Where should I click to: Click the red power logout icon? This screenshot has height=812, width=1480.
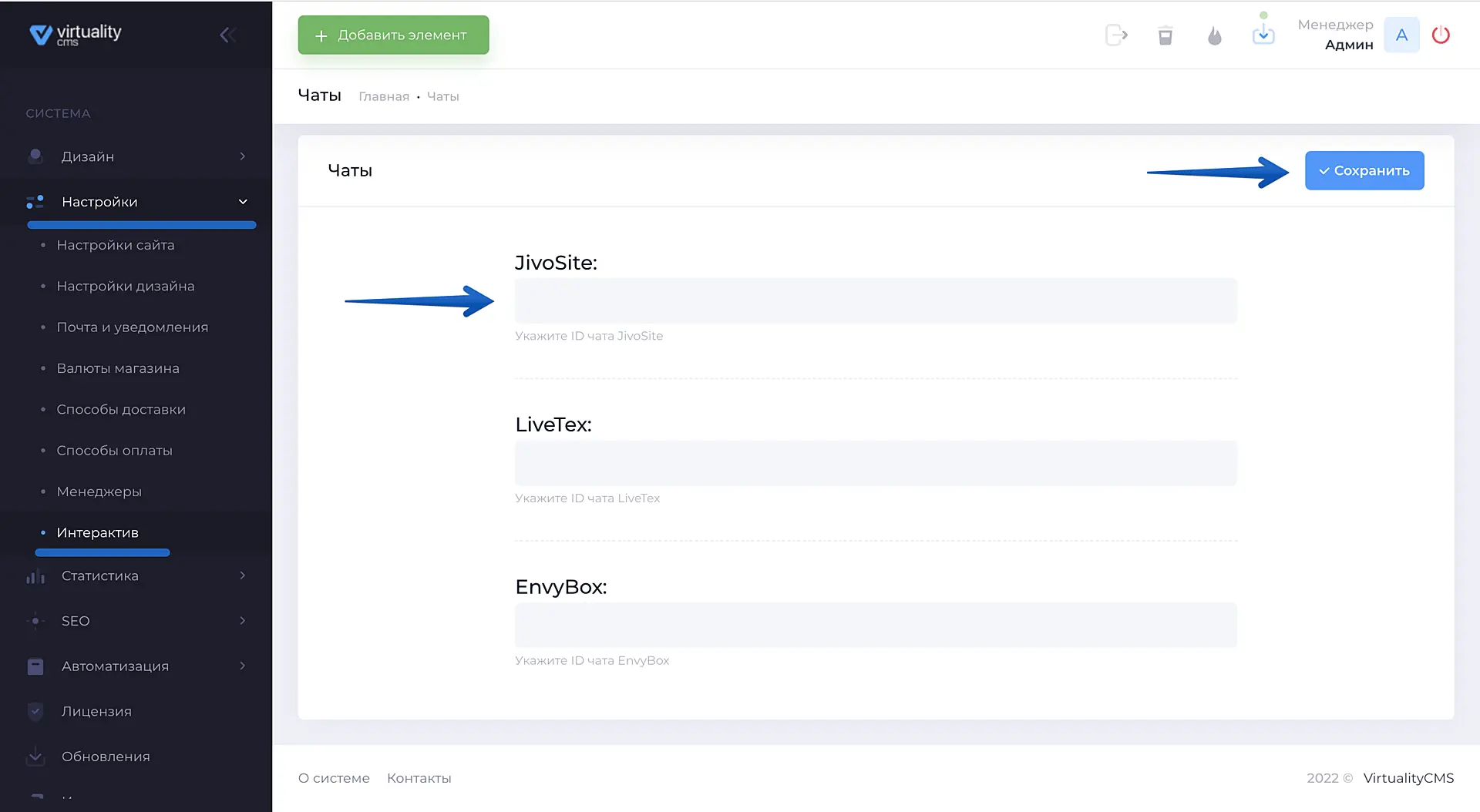pyautogui.click(x=1441, y=35)
